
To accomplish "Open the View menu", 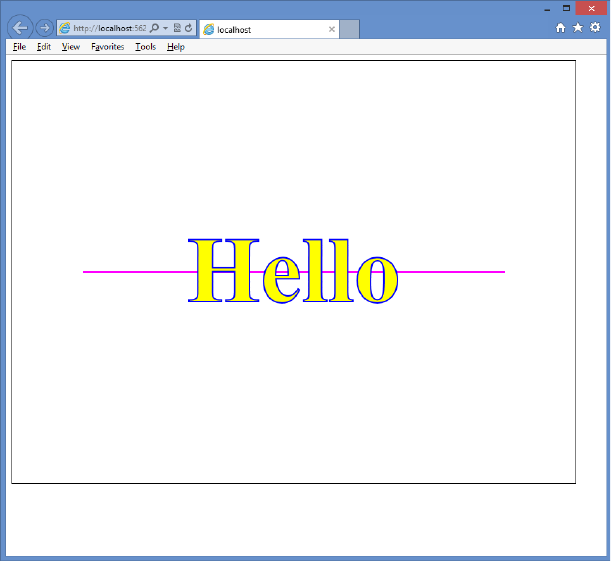I will coord(71,47).
